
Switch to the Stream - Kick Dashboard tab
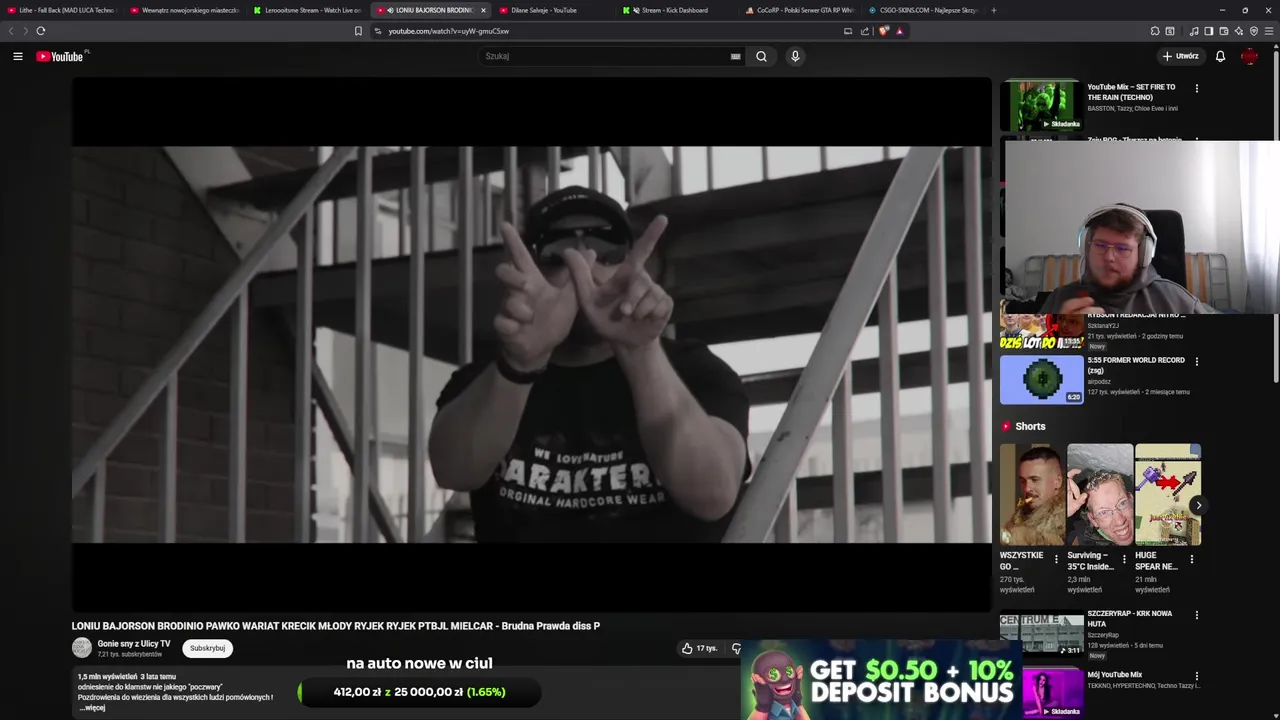click(x=677, y=10)
